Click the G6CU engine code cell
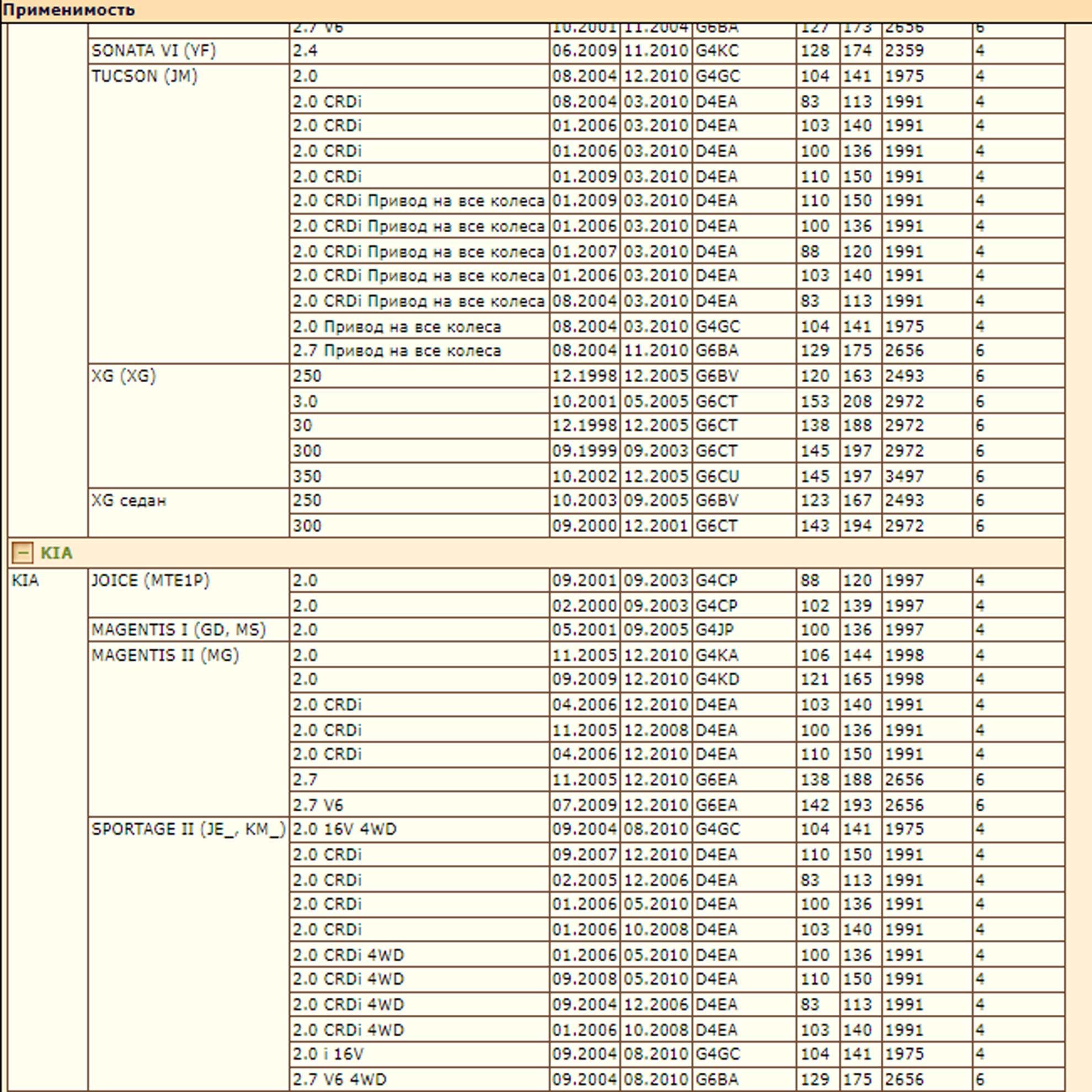 [745, 476]
